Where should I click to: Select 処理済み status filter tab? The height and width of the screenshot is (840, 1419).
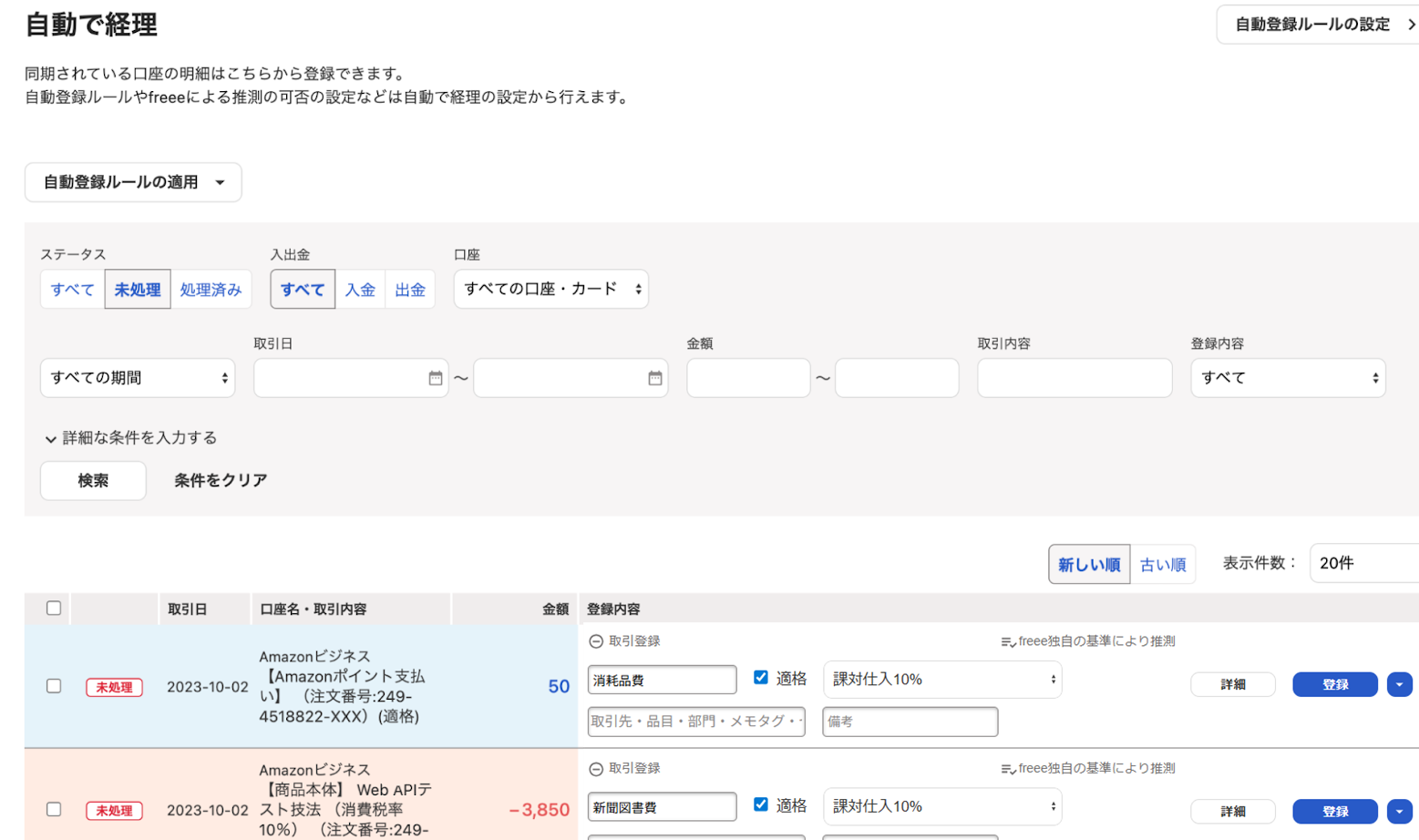(x=211, y=290)
